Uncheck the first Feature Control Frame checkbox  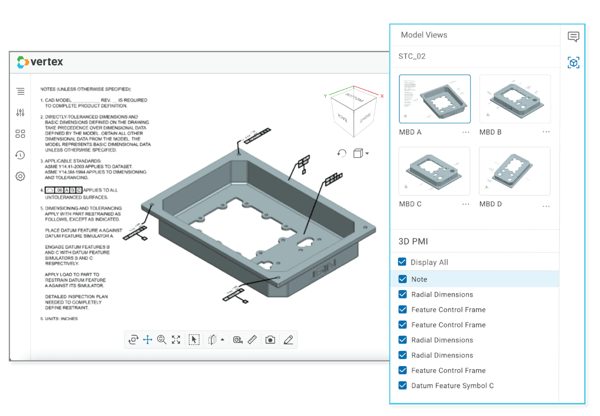click(x=403, y=309)
